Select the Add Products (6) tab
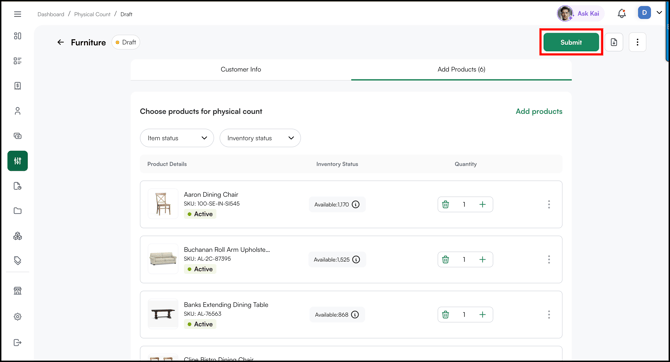 coord(461,69)
